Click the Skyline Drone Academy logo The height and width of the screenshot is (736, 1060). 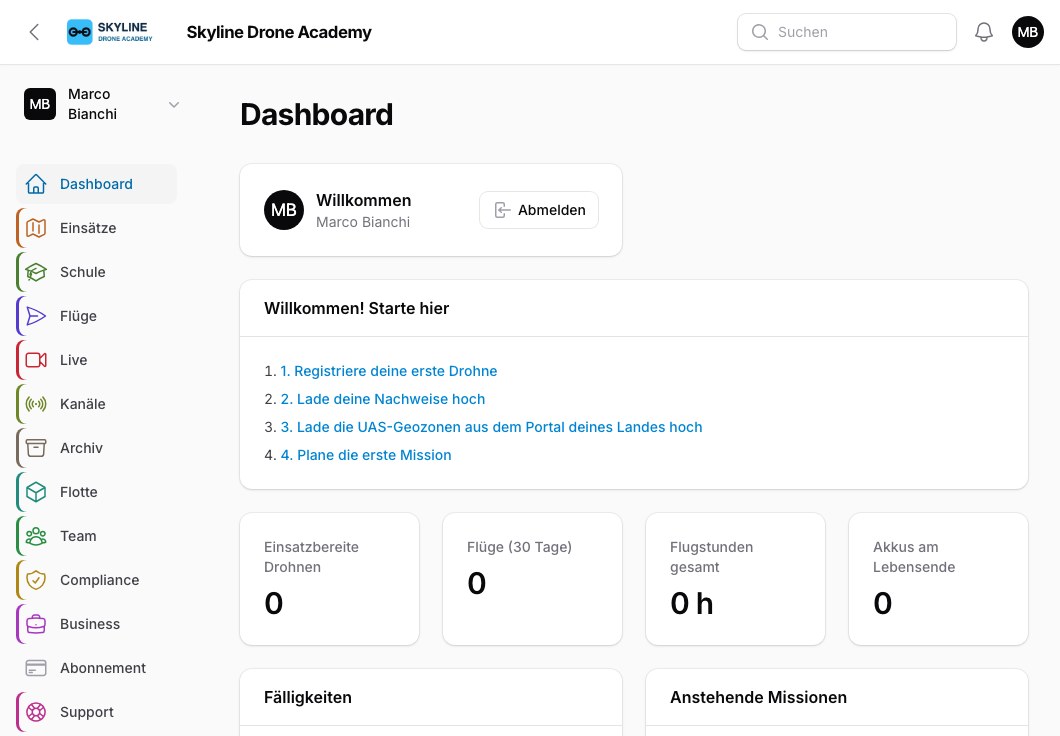tap(110, 32)
